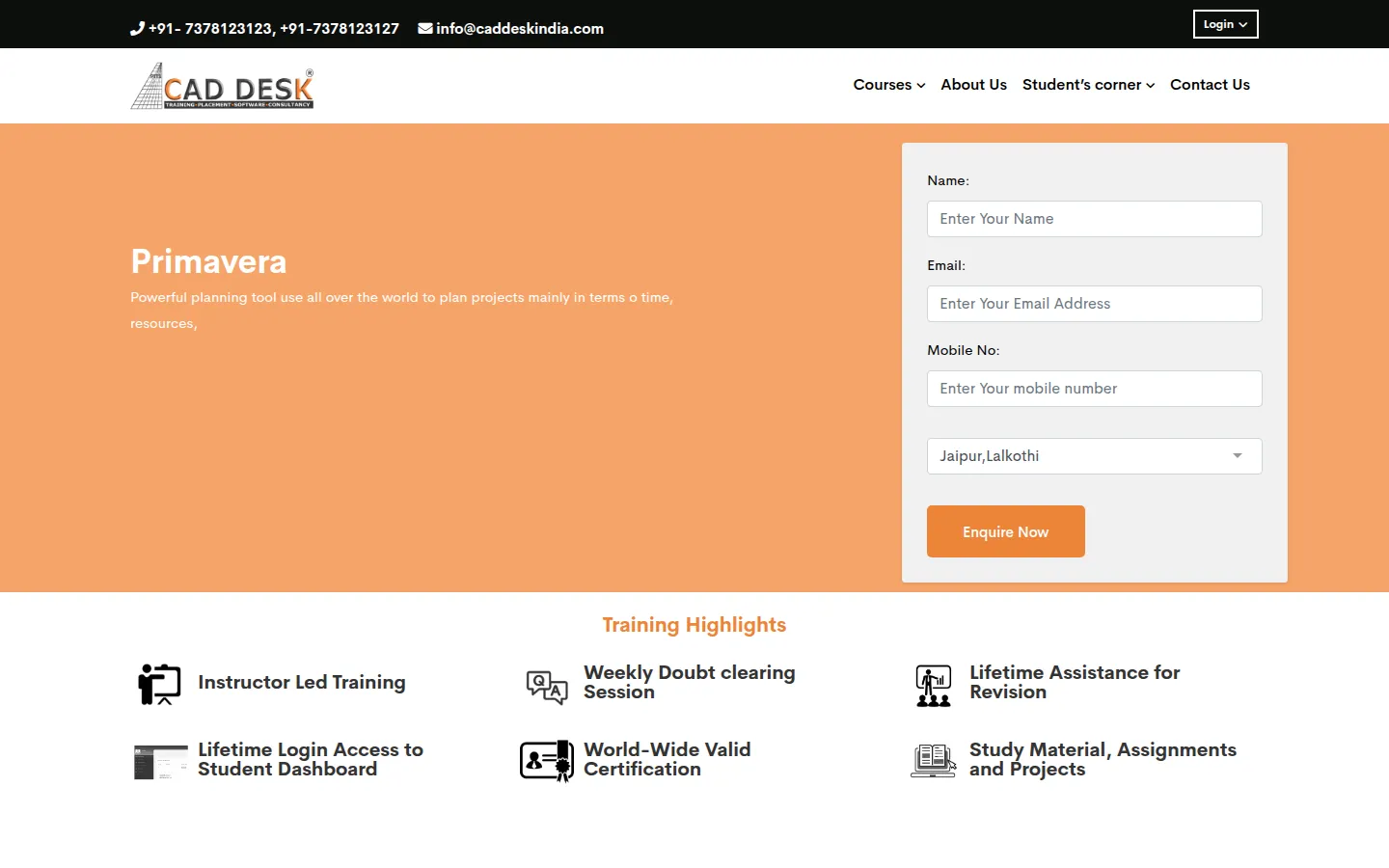Click the Training Highlights heading
The height and width of the screenshot is (868, 1389).
point(694,625)
